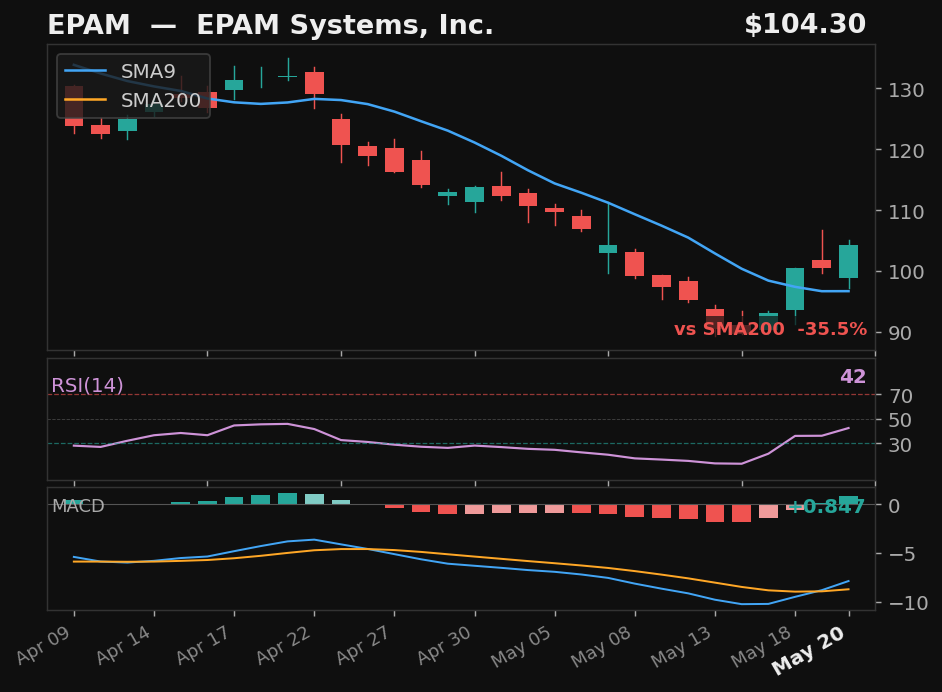Click the RSI 70 axis label

coord(901,396)
